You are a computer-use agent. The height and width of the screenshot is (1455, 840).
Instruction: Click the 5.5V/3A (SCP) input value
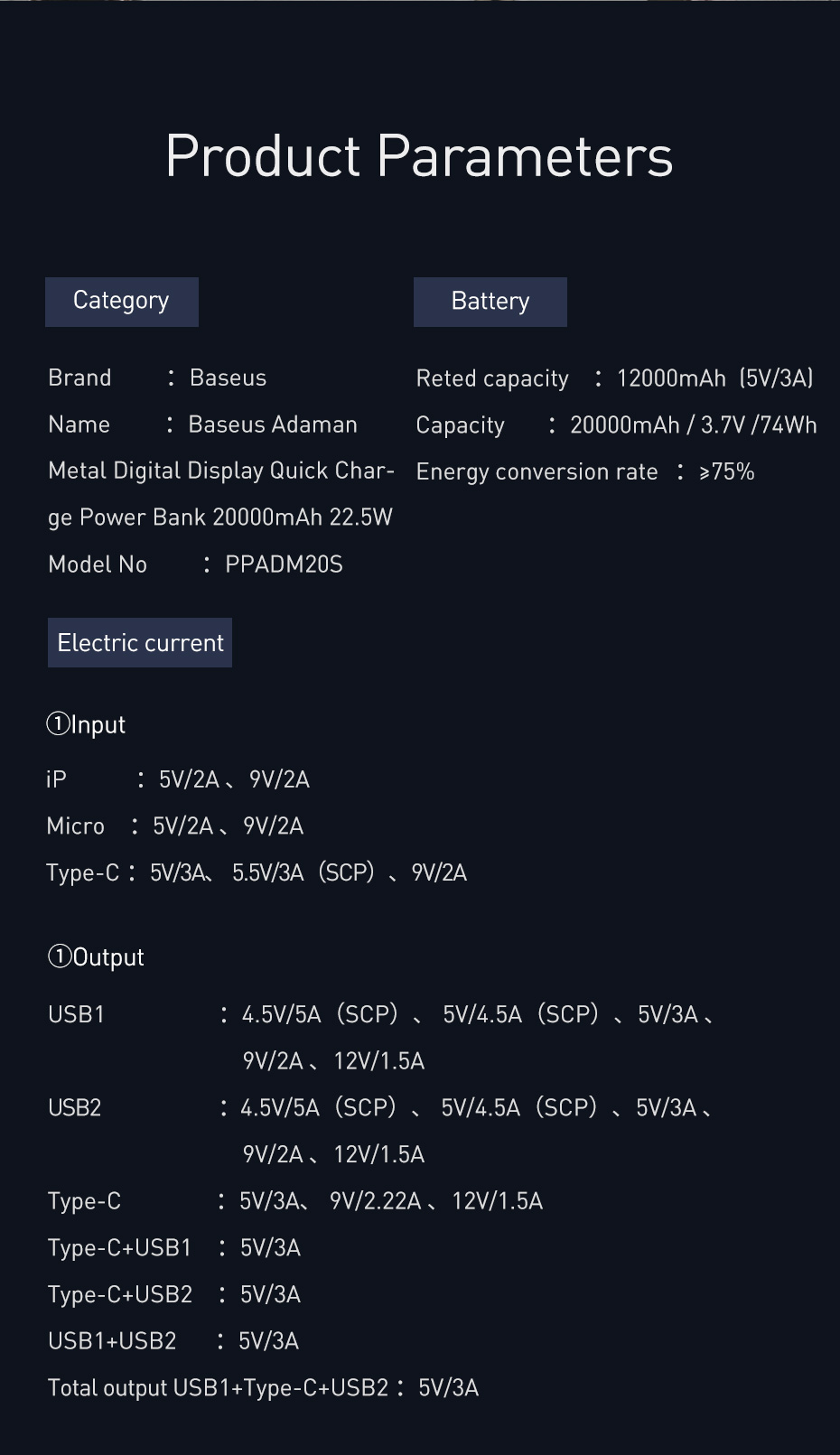point(303,873)
